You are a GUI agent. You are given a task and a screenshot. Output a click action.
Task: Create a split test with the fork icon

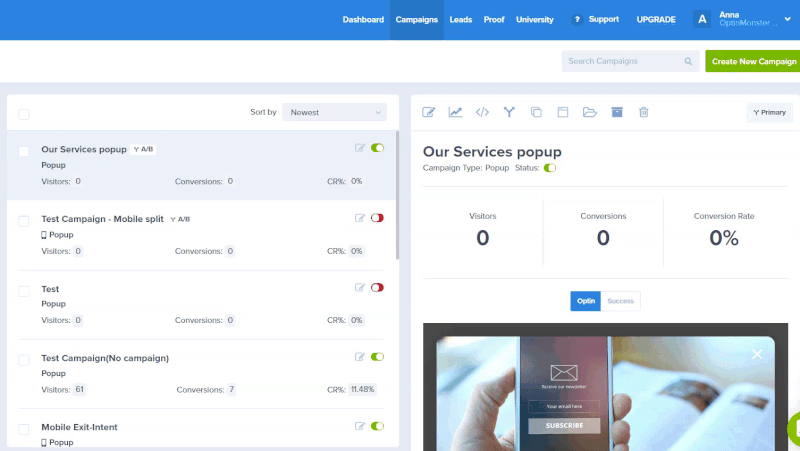(509, 112)
